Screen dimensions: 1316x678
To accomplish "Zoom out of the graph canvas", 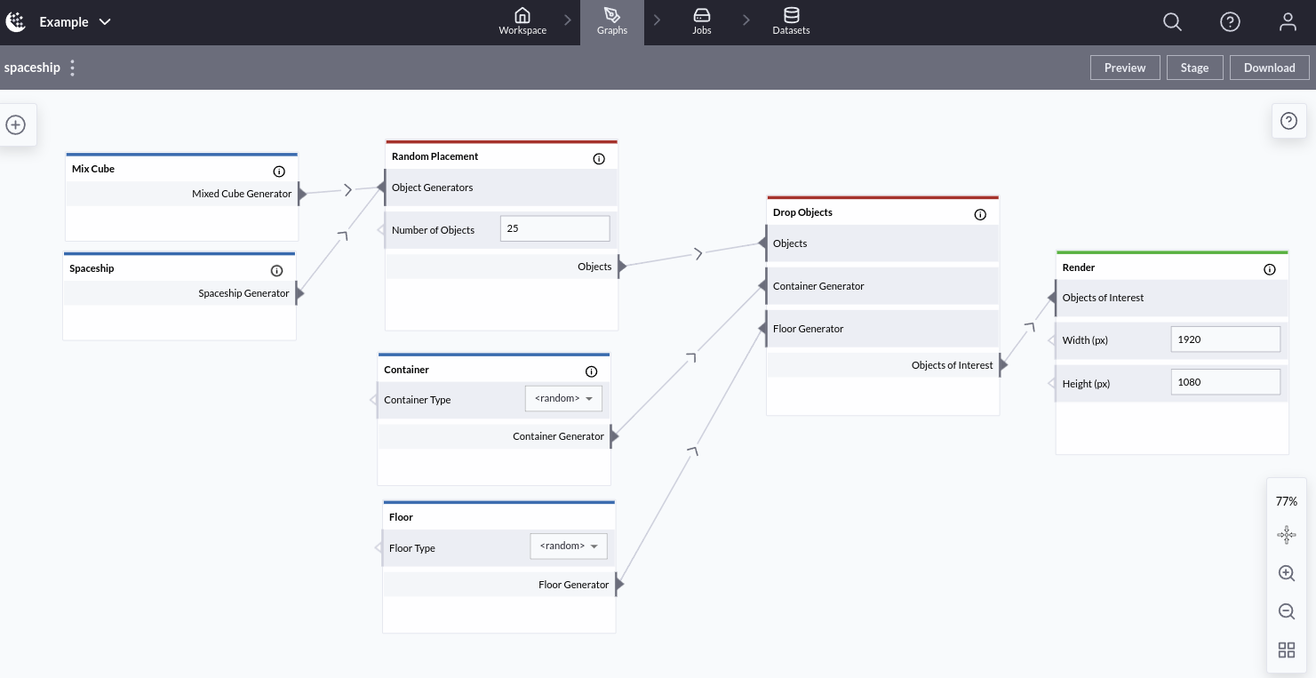I will coord(1286,611).
